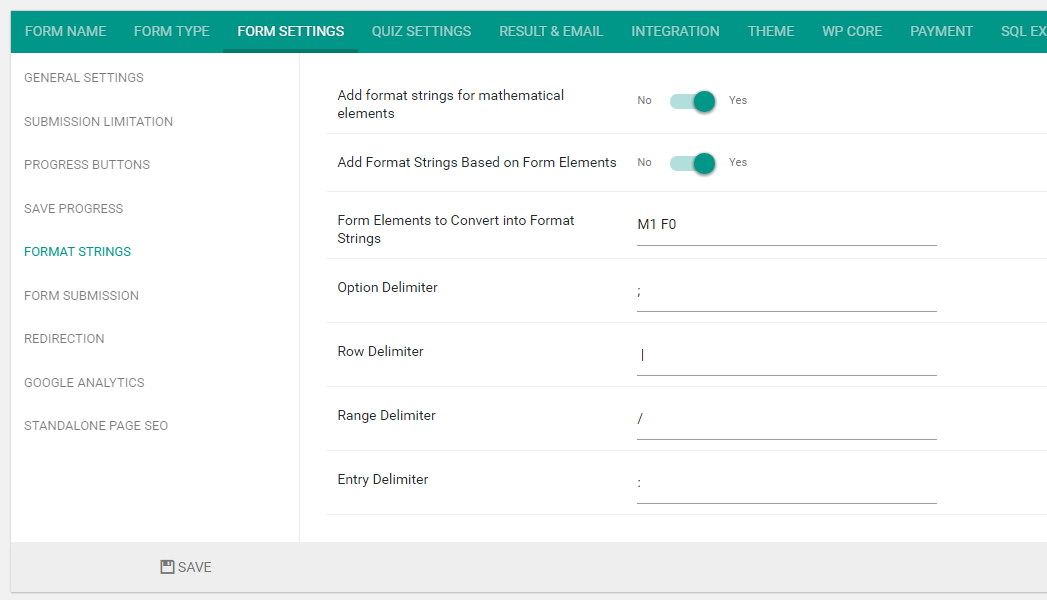Open the PAYMENT tab
This screenshot has height=600, width=1047.
click(941, 31)
